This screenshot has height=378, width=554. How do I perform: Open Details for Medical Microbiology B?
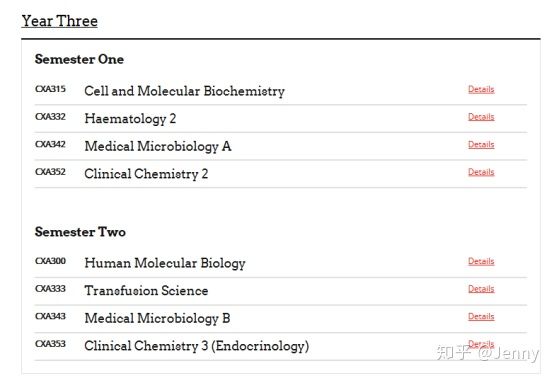tap(481, 317)
